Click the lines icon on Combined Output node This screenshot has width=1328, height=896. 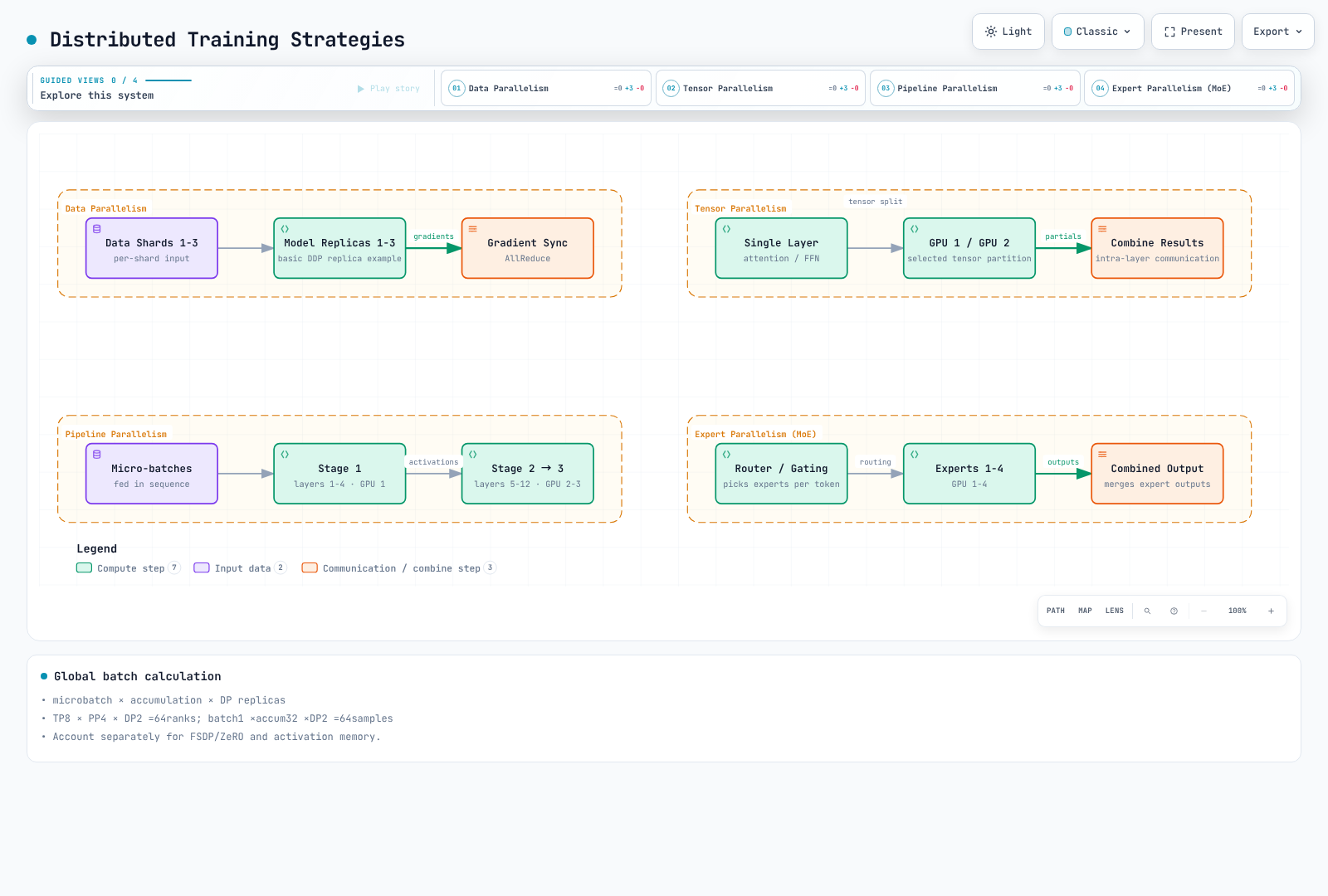[x=1102, y=455]
